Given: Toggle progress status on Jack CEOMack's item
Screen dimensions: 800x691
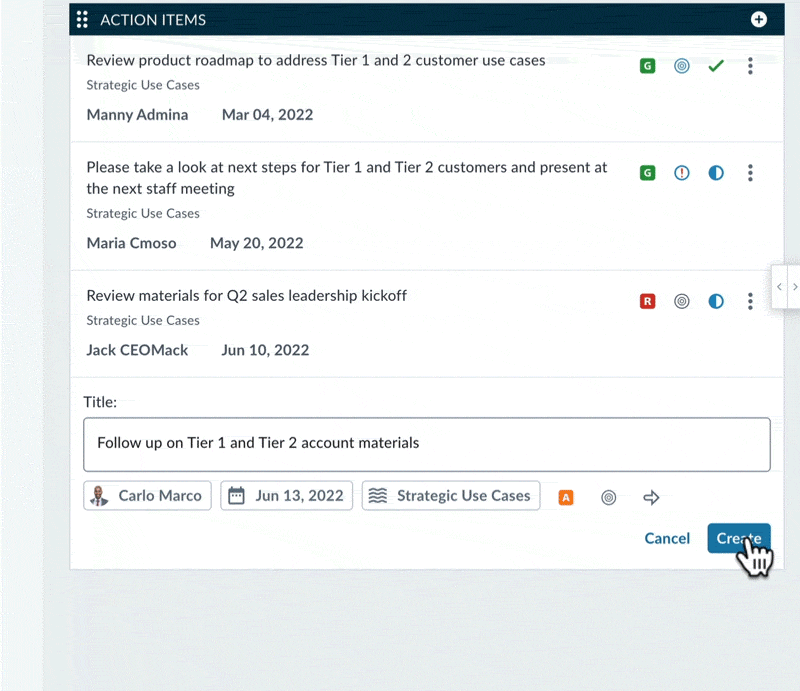Looking at the screenshot, I should (x=716, y=301).
